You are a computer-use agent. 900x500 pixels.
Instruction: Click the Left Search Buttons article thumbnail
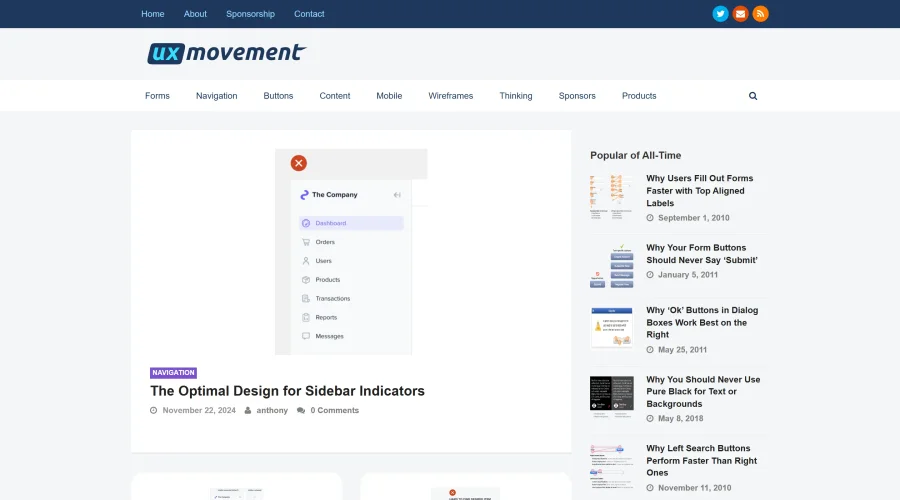(612, 466)
